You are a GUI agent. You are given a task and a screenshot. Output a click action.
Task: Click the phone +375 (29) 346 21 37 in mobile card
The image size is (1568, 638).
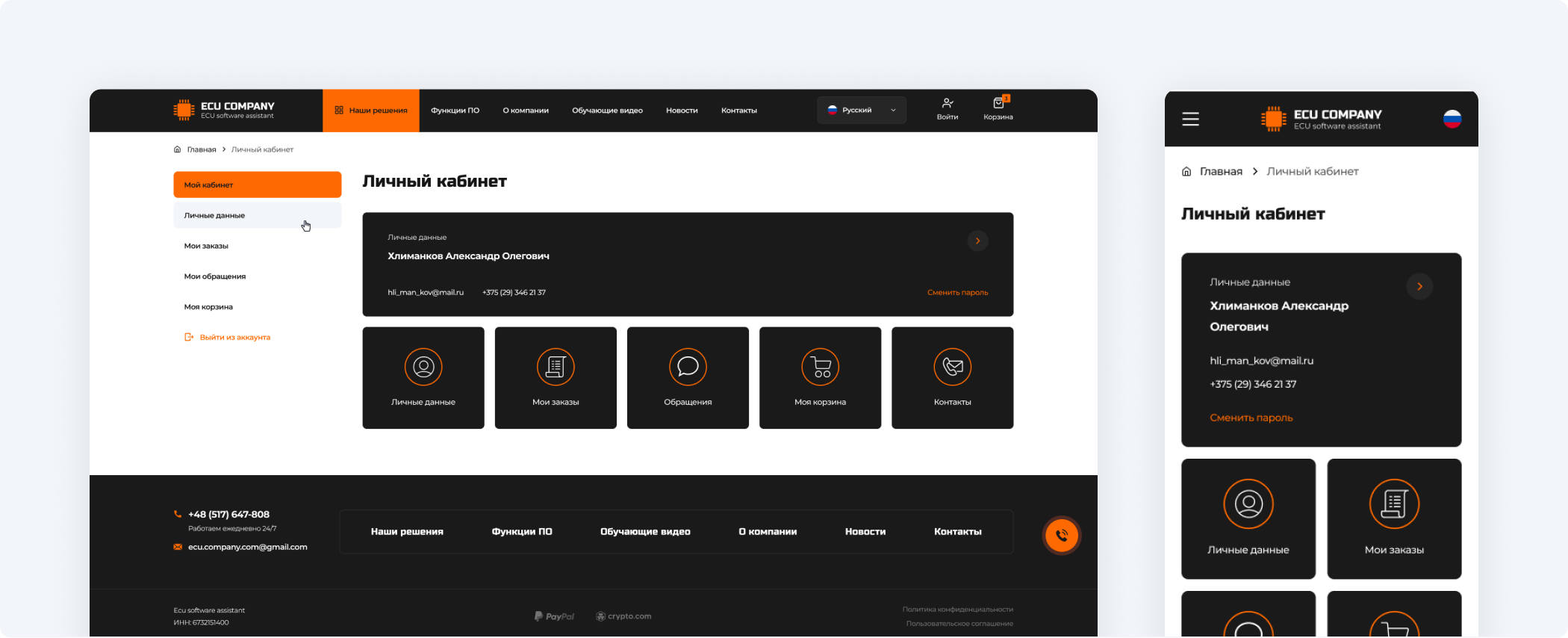click(1253, 385)
